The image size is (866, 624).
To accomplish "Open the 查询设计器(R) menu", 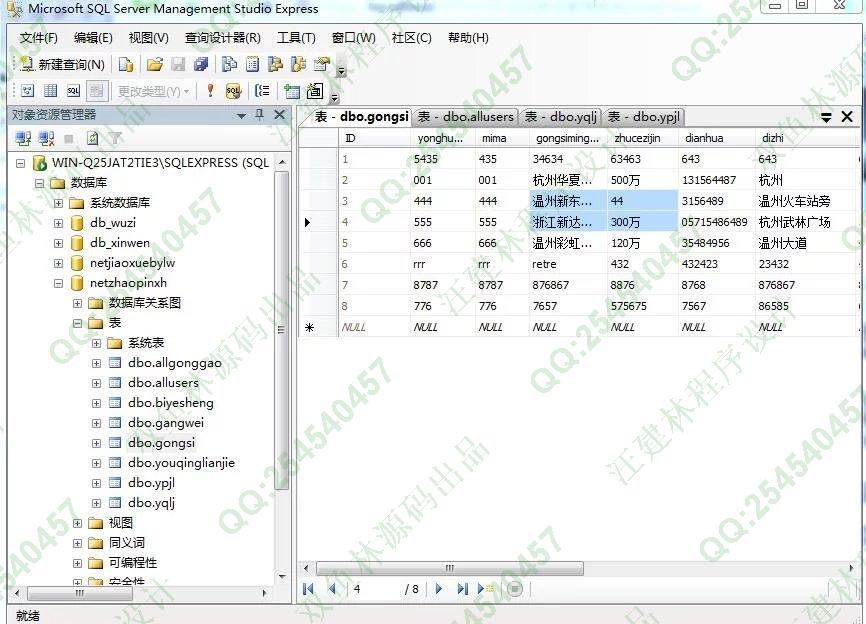I will [x=223, y=38].
